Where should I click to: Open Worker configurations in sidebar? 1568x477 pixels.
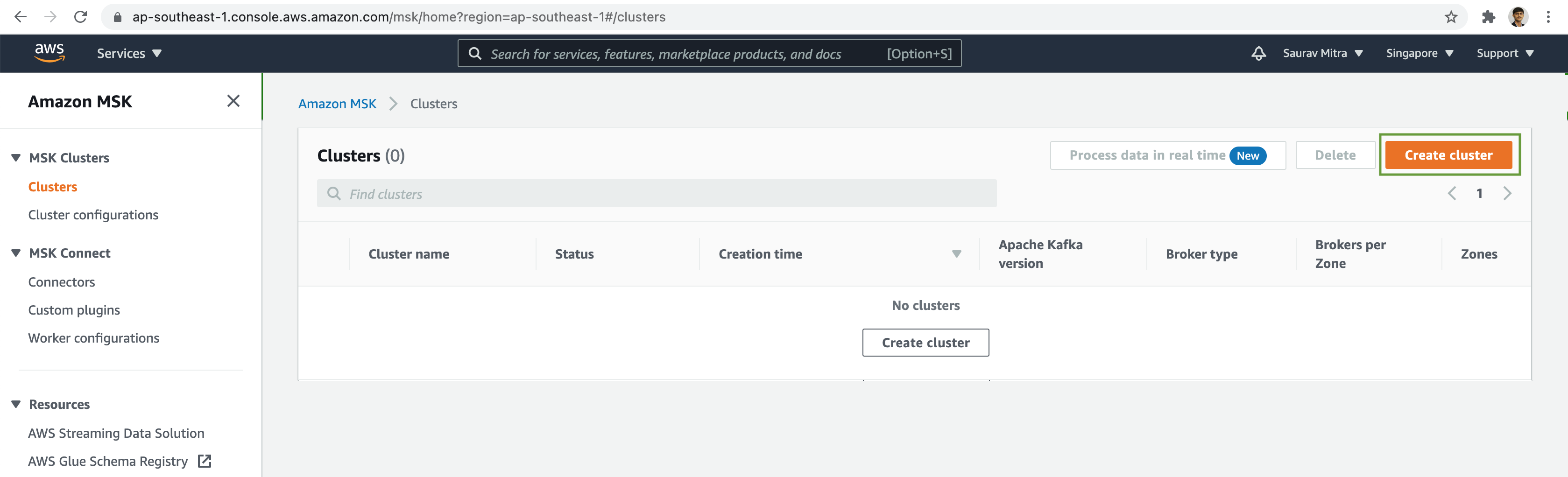point(94,337)
